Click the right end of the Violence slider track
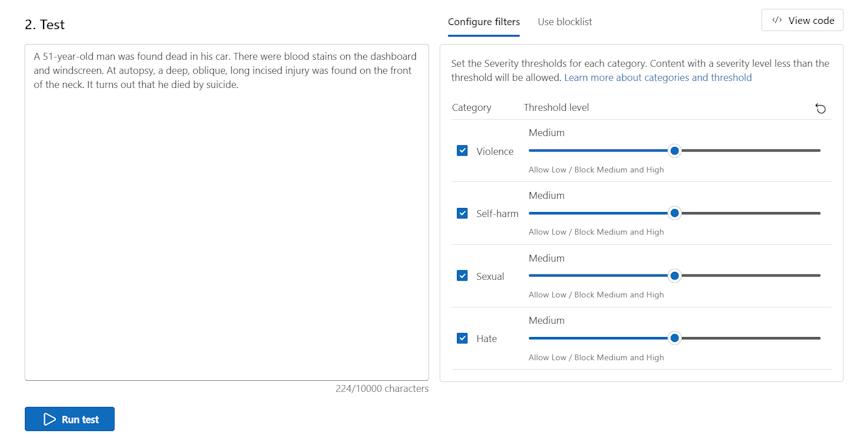Image resolution: width=850 pixels, height=443 pixels. coord(817,151)
